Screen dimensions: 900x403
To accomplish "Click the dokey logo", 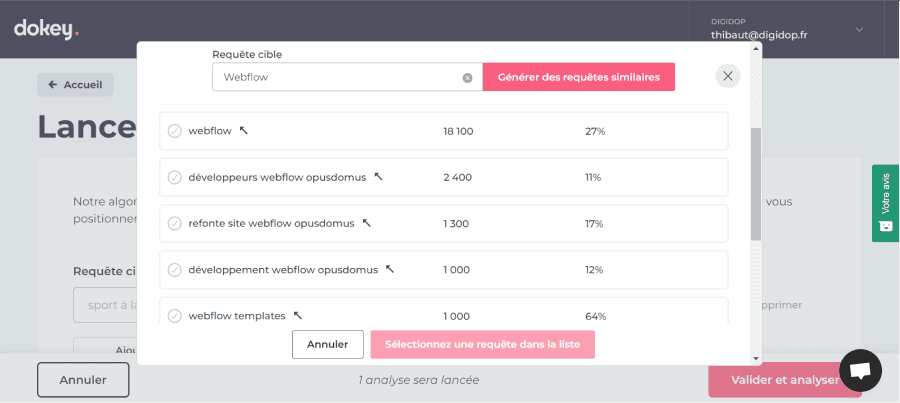I will [46, 29].
